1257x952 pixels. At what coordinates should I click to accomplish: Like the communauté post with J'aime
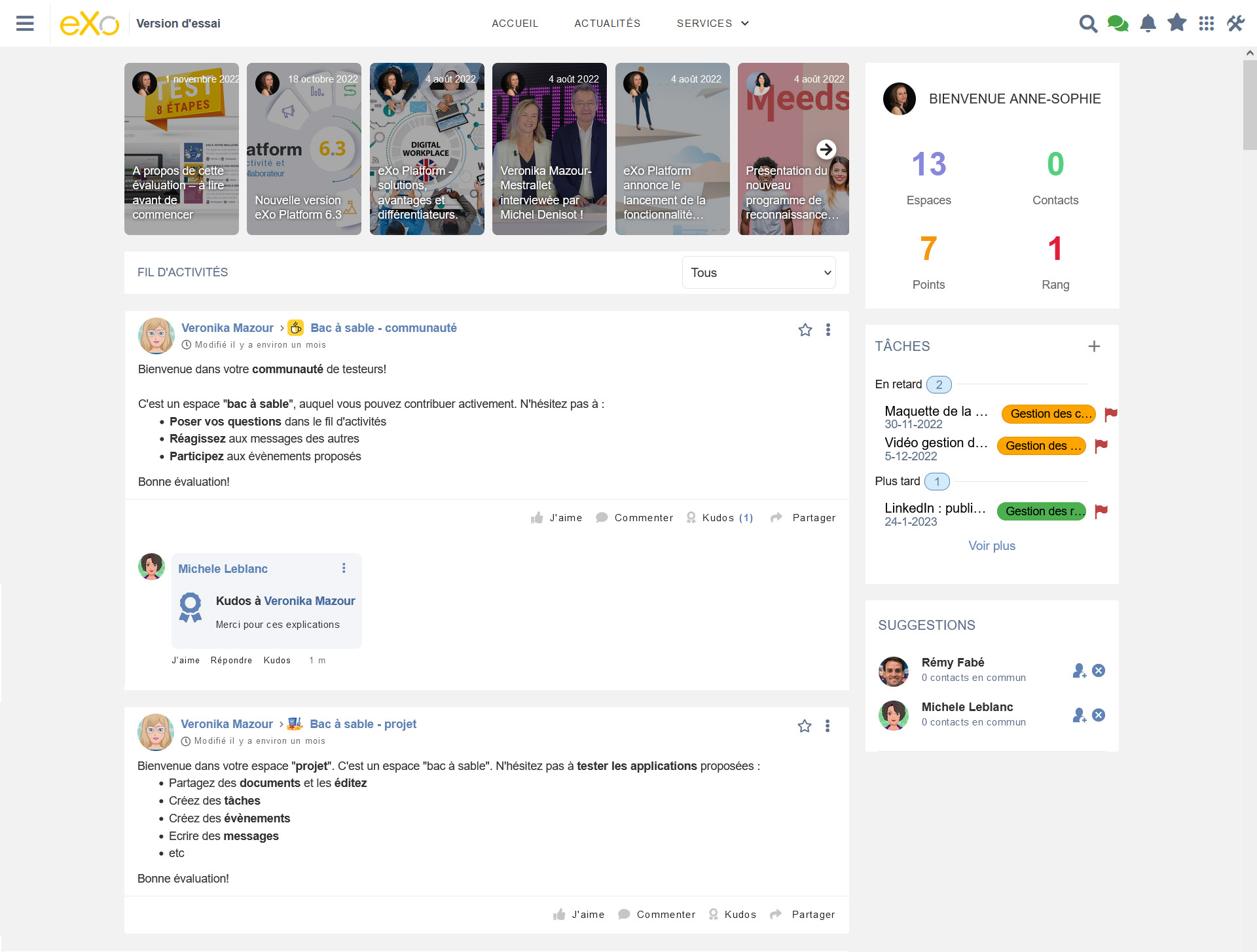[x=556, y=518]
